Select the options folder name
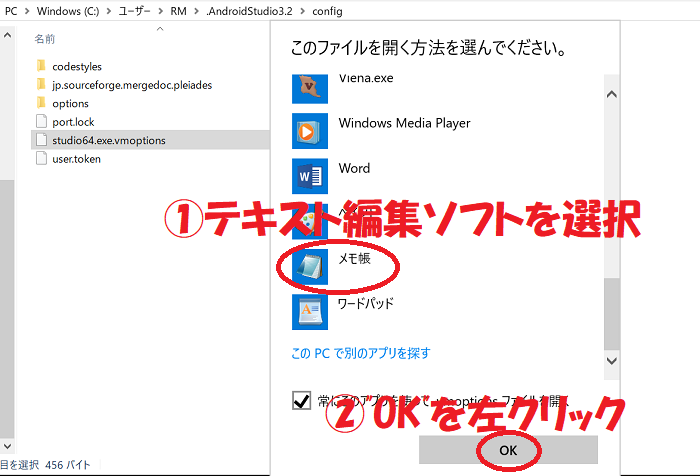 coord(71,104)
